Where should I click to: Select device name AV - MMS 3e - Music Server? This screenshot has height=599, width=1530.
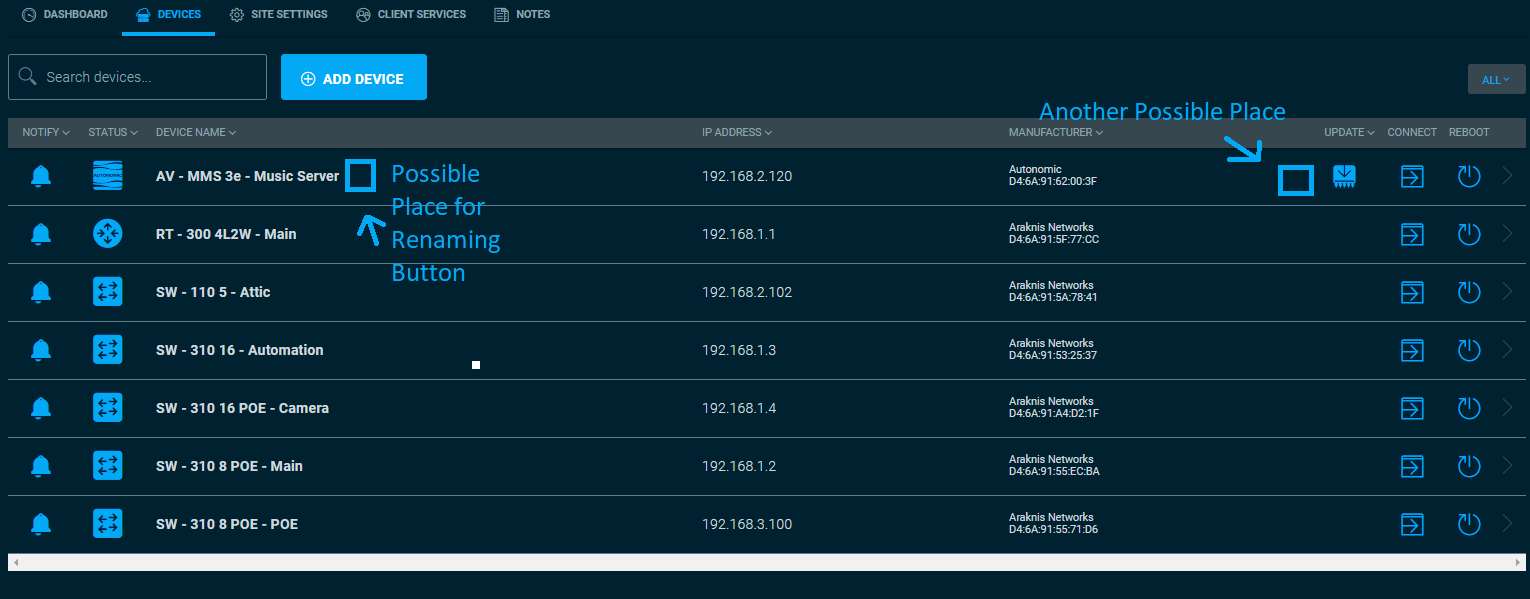247,176
